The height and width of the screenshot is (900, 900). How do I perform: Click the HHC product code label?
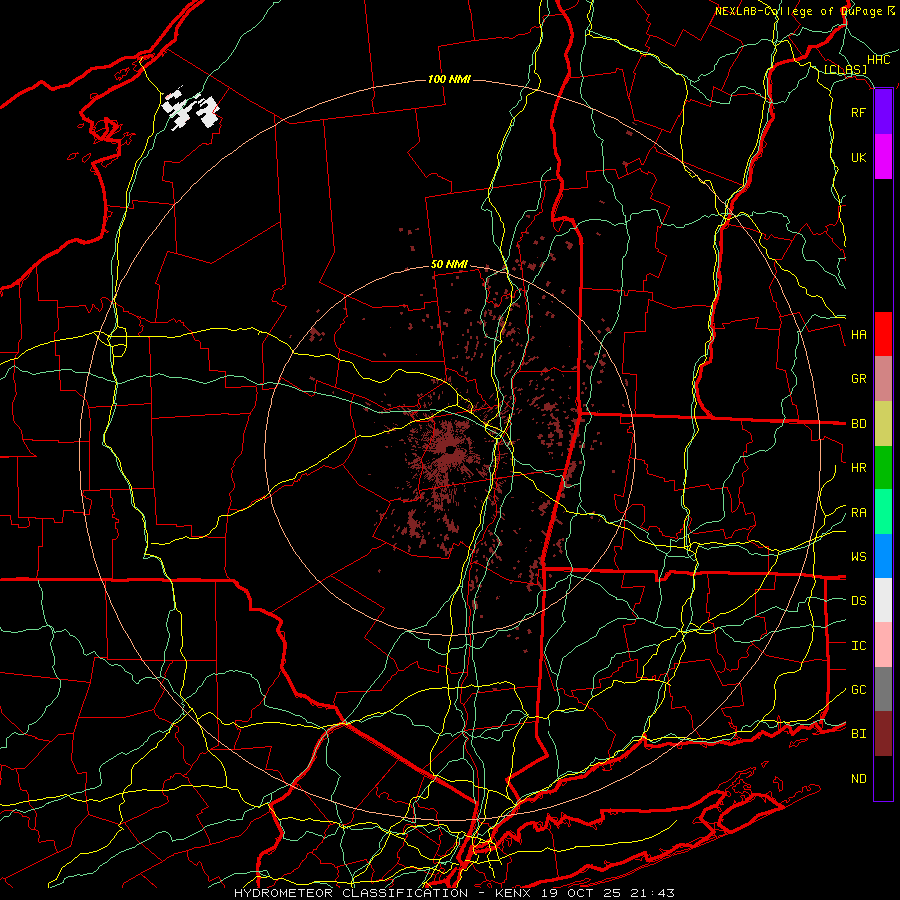[878, 60]
